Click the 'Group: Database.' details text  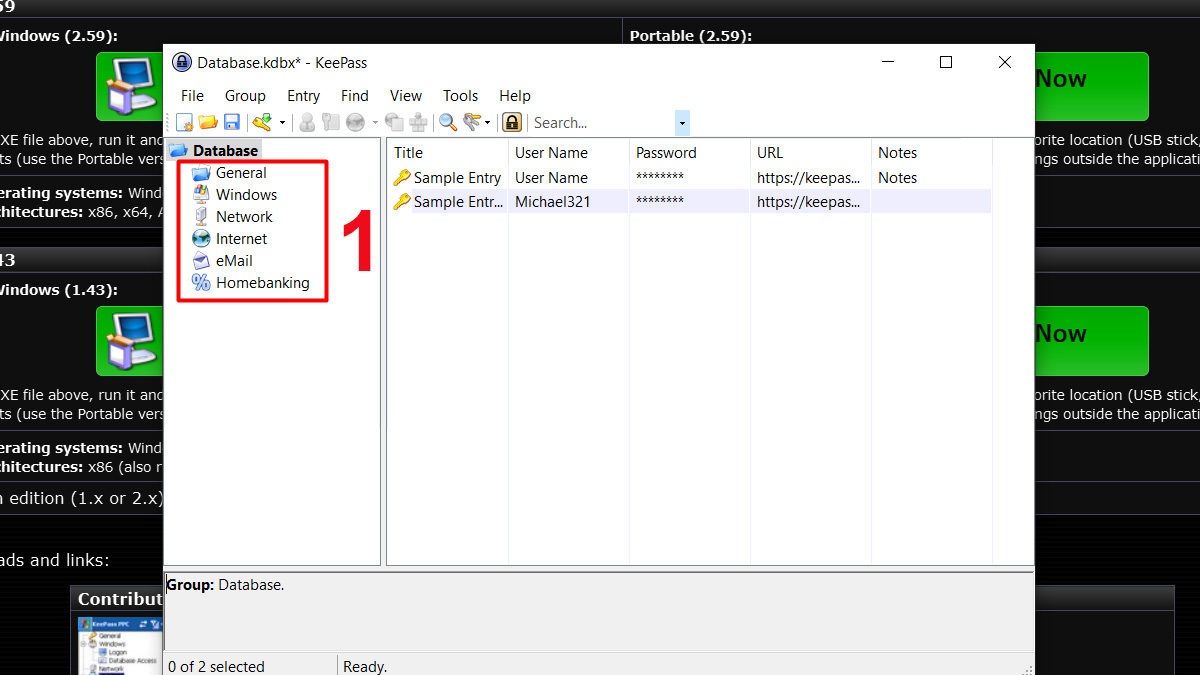tap(225, 585)
